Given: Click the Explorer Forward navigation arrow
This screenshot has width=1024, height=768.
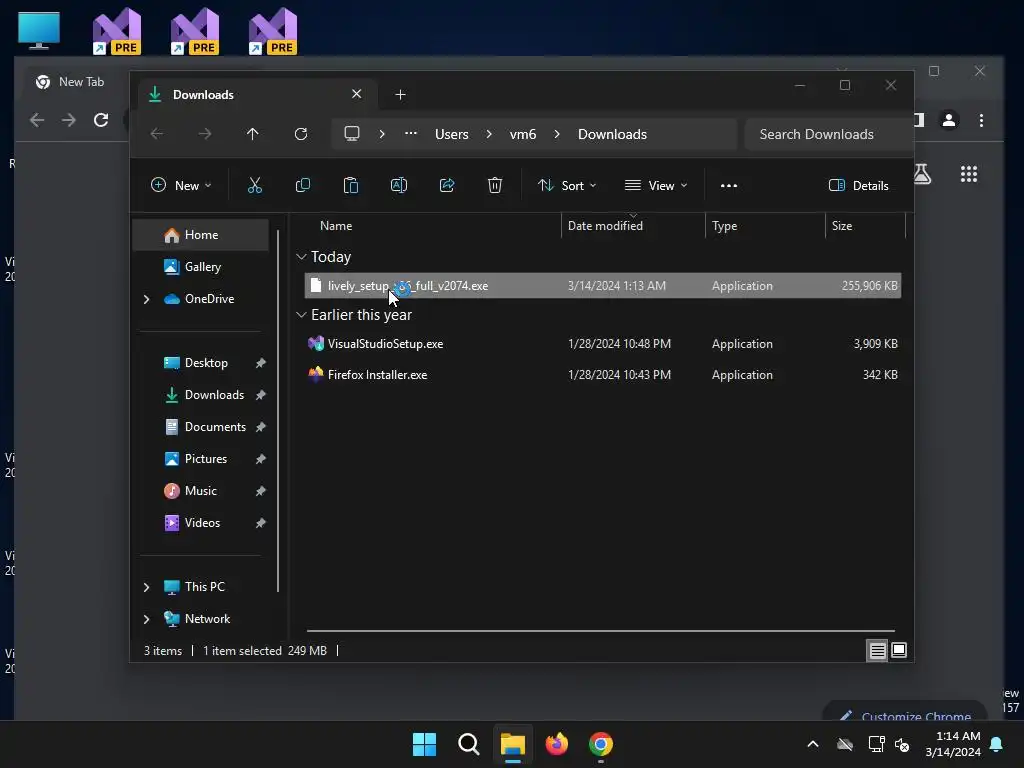Looking at the screenshot, I should point(205,134).
